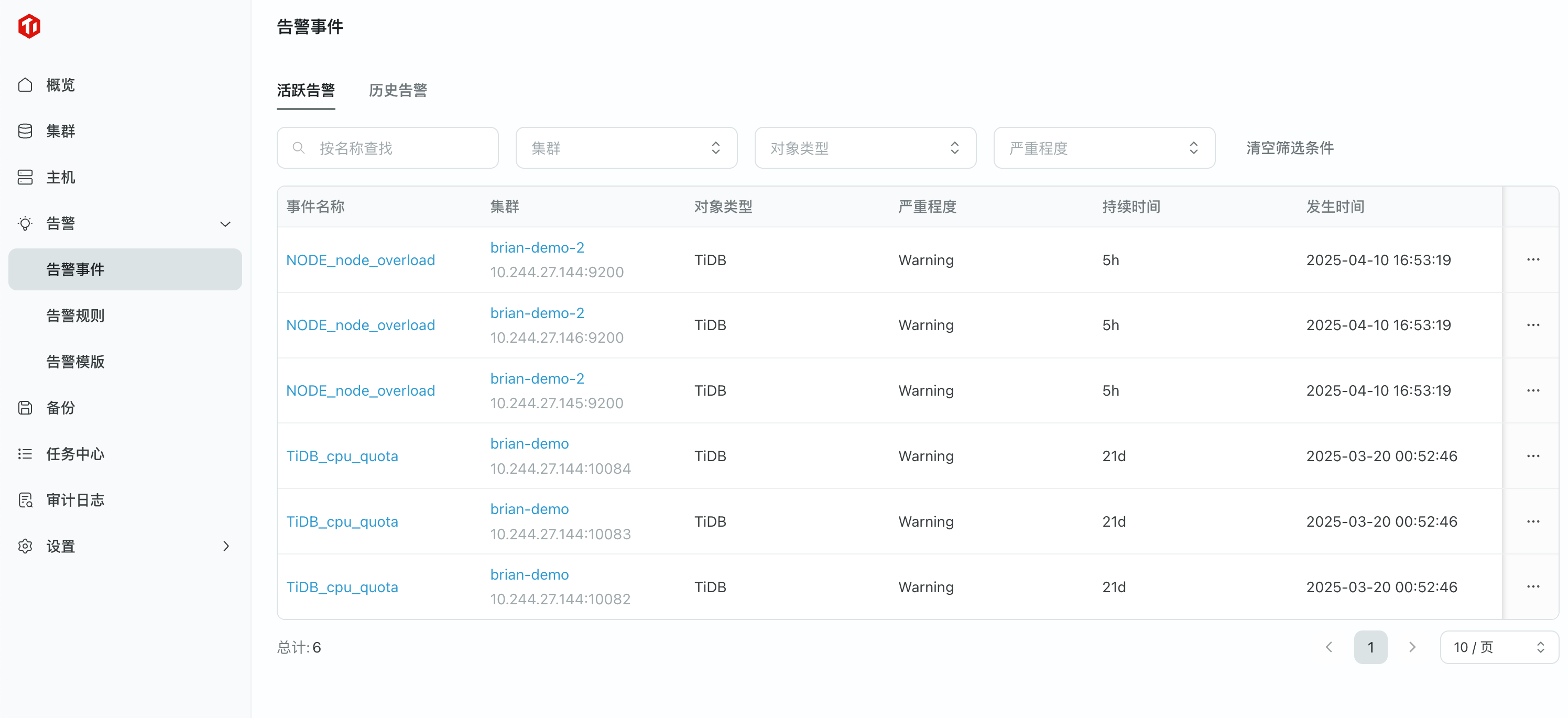
Task: Go to next page arrow
Action: pos(1412,647)
